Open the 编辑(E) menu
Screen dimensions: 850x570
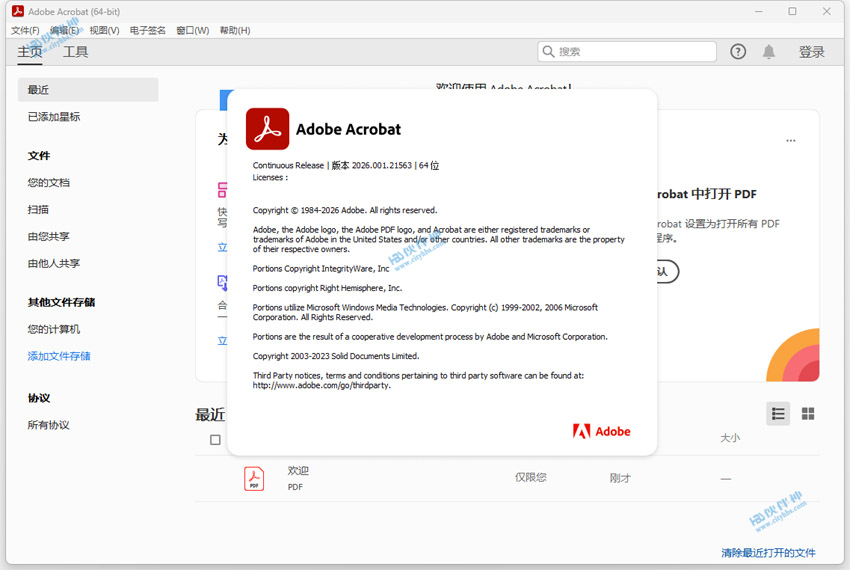[64, 30]
